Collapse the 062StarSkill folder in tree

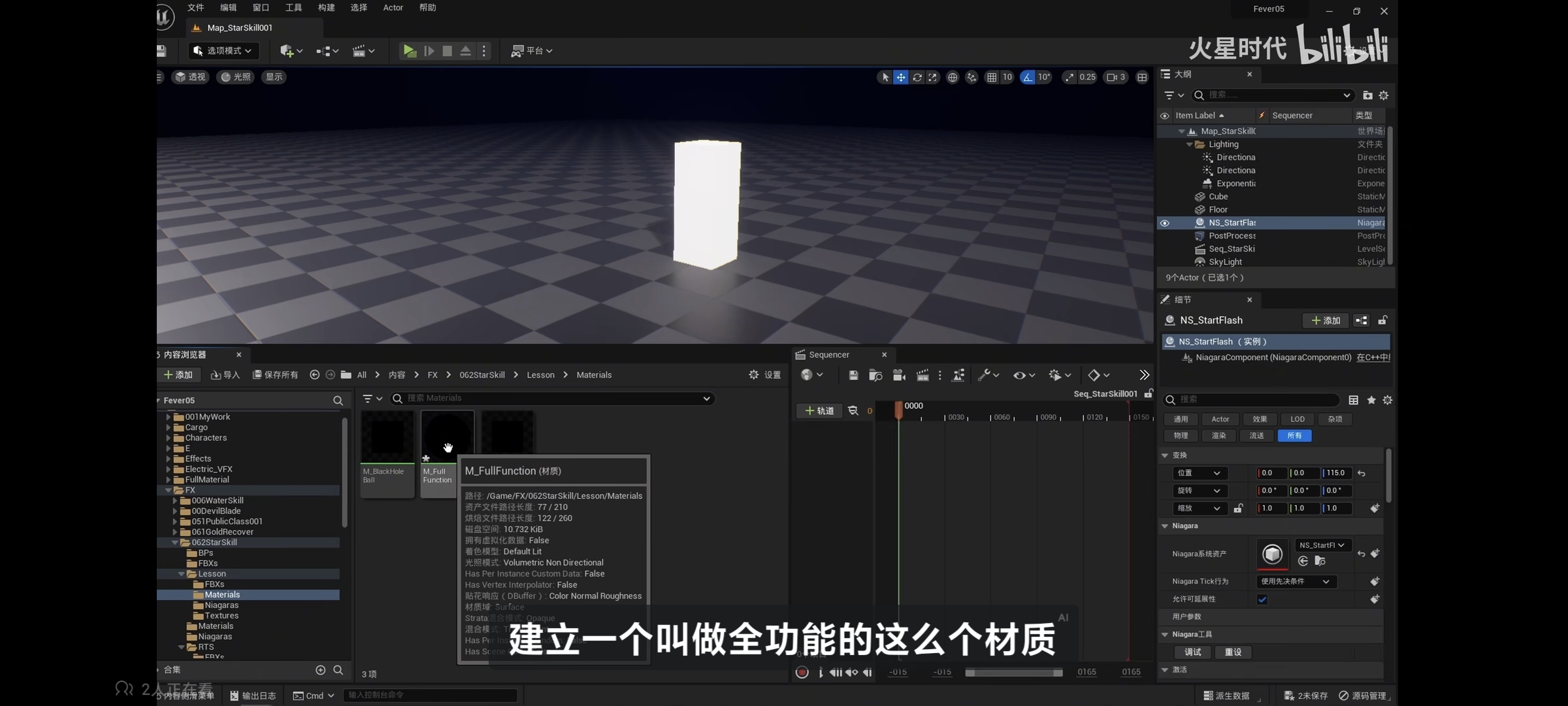(175, 543)
